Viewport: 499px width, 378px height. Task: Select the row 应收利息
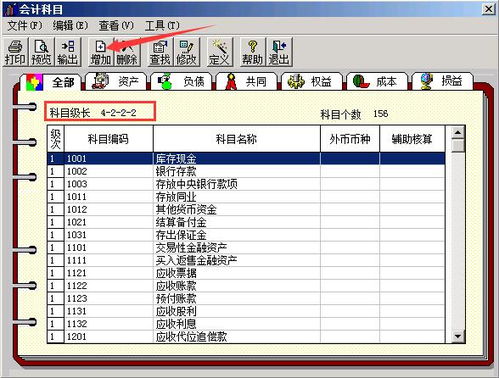pyautogui.click(x=246, y=324)
